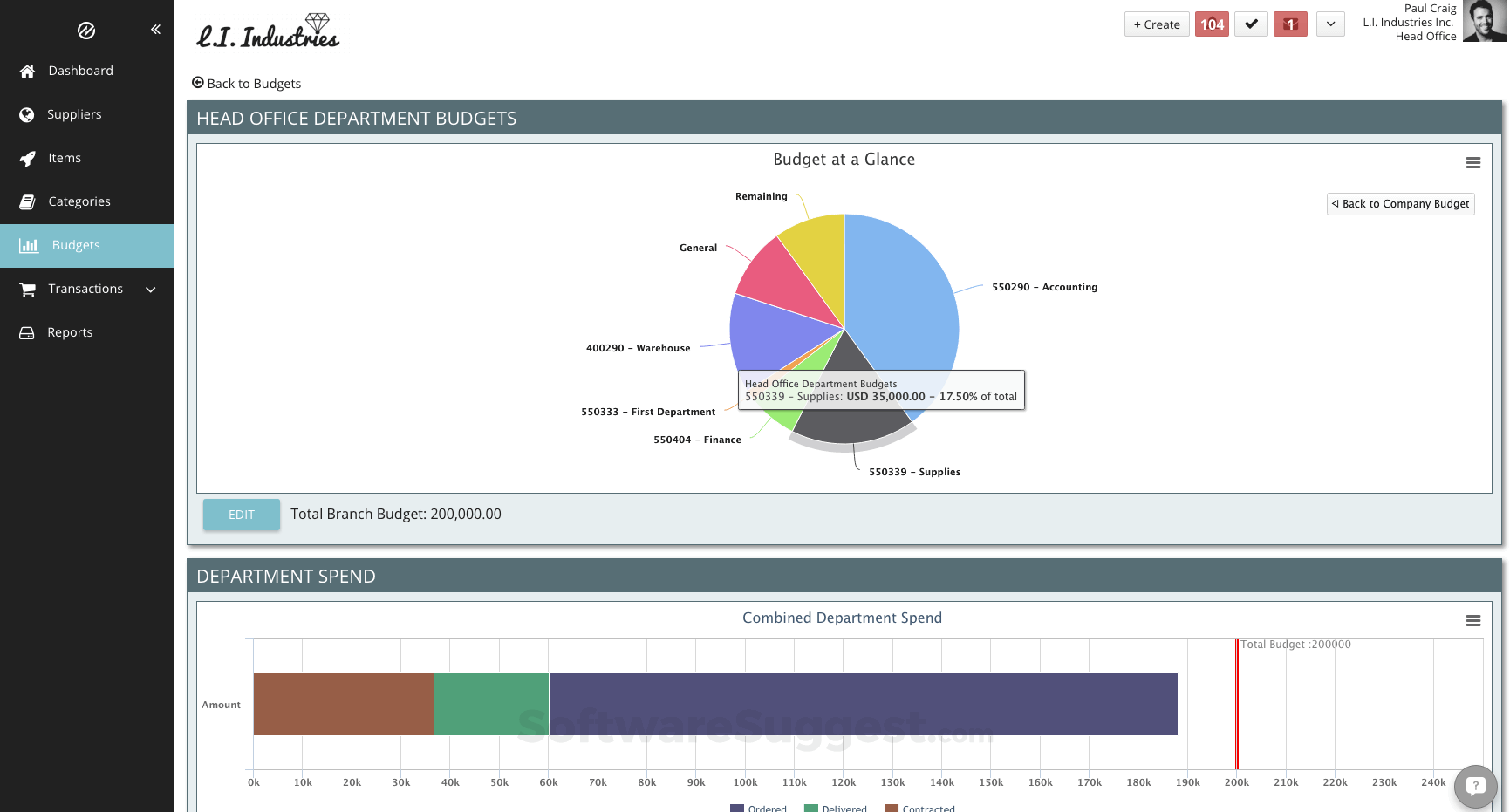Open the Budget at a Glance chart menu
The width and height of the screenshot is (1510, 812).
point(1473,163)
